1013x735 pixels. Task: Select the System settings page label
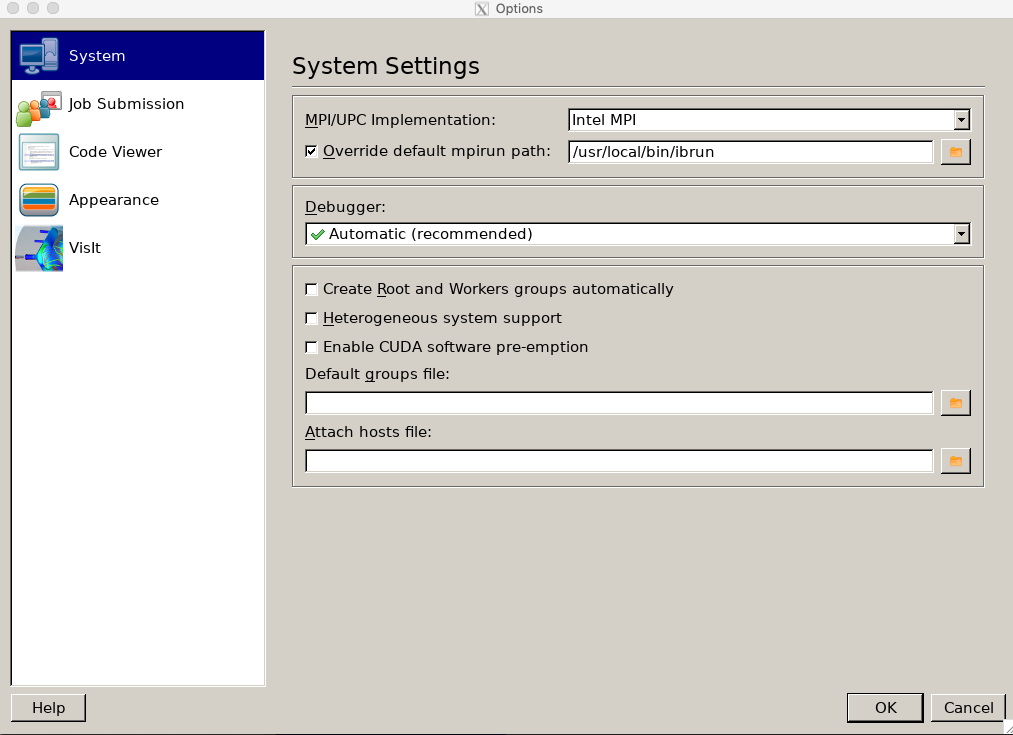(97, 56)
